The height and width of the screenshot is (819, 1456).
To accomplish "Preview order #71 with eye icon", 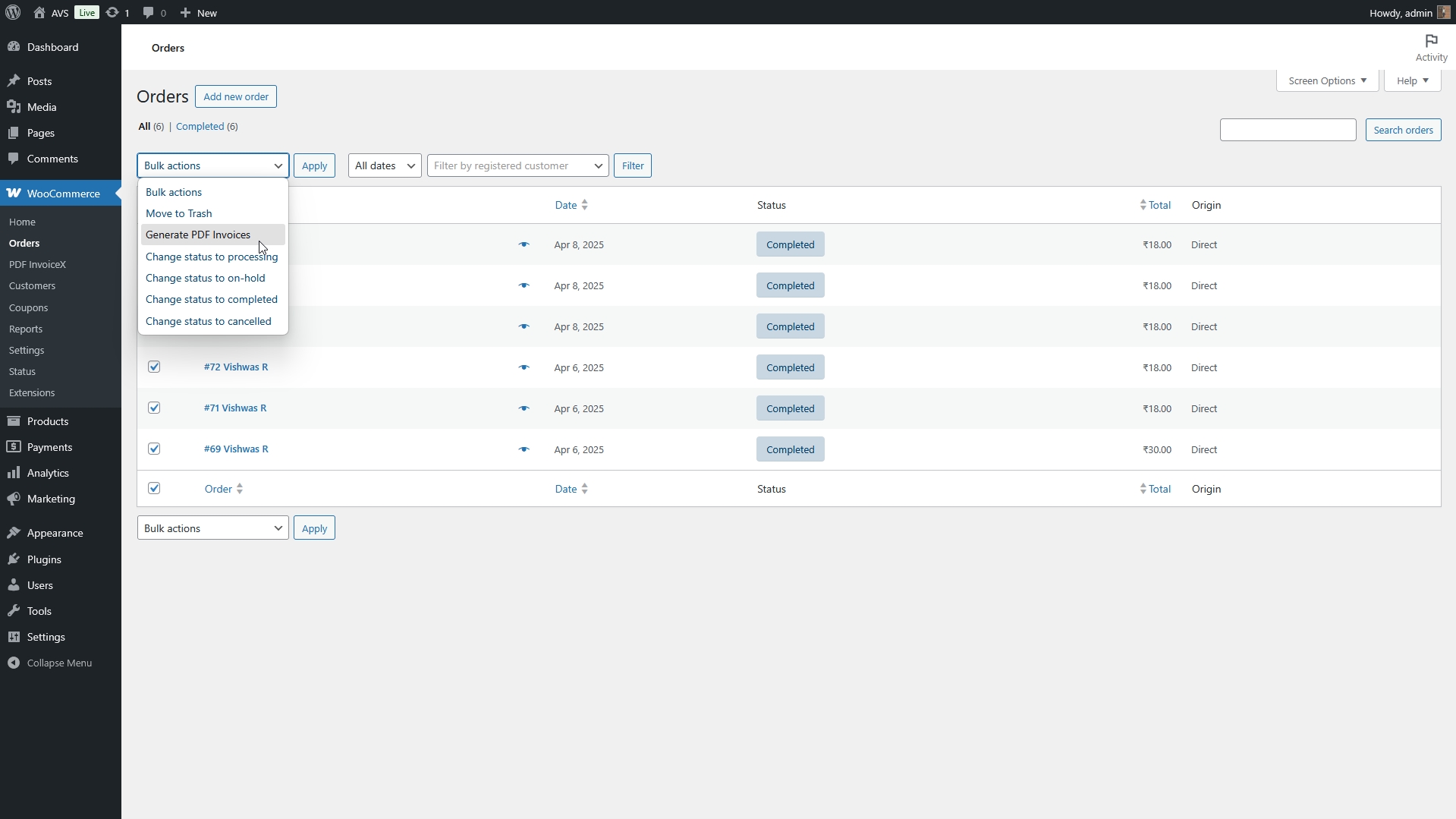I will pos(524,408).
